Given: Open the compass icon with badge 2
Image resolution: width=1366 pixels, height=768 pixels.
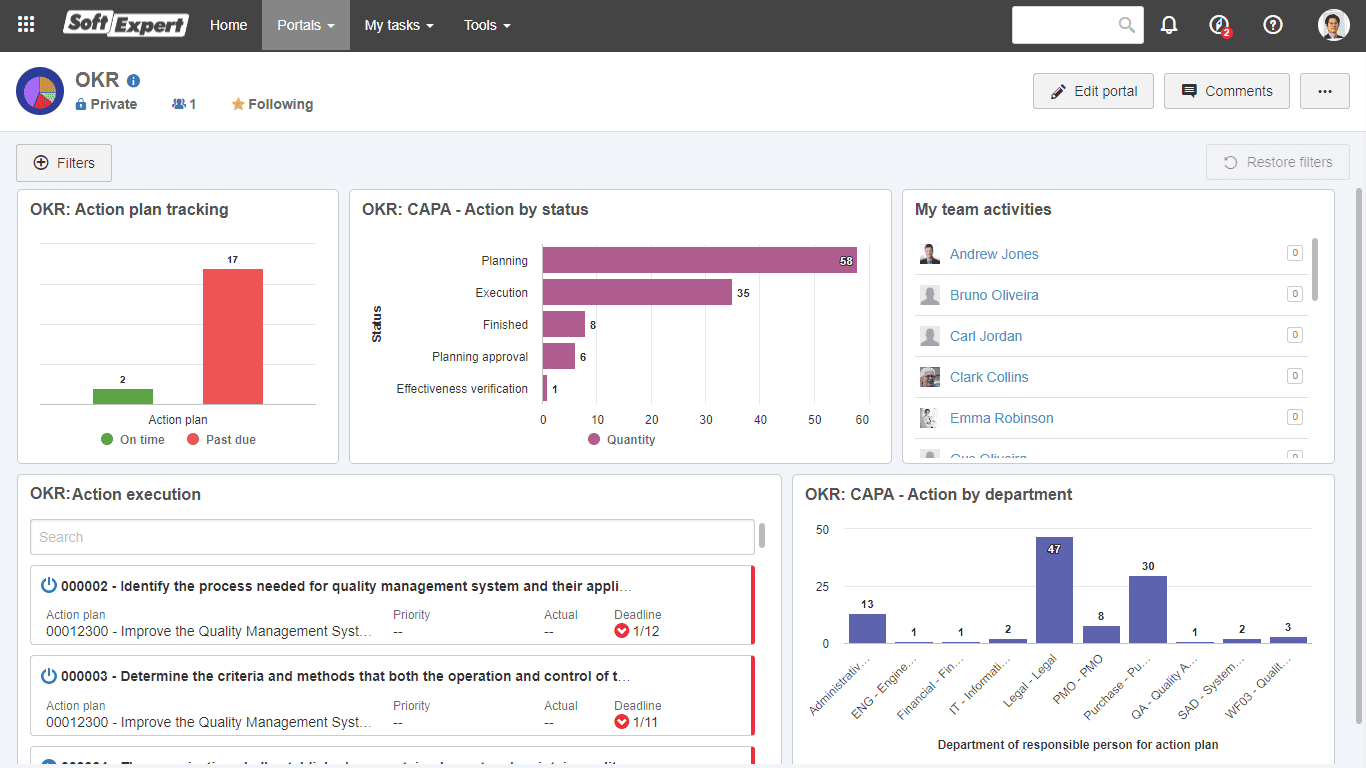Looking at the screenshot, I should (1219, 25).
